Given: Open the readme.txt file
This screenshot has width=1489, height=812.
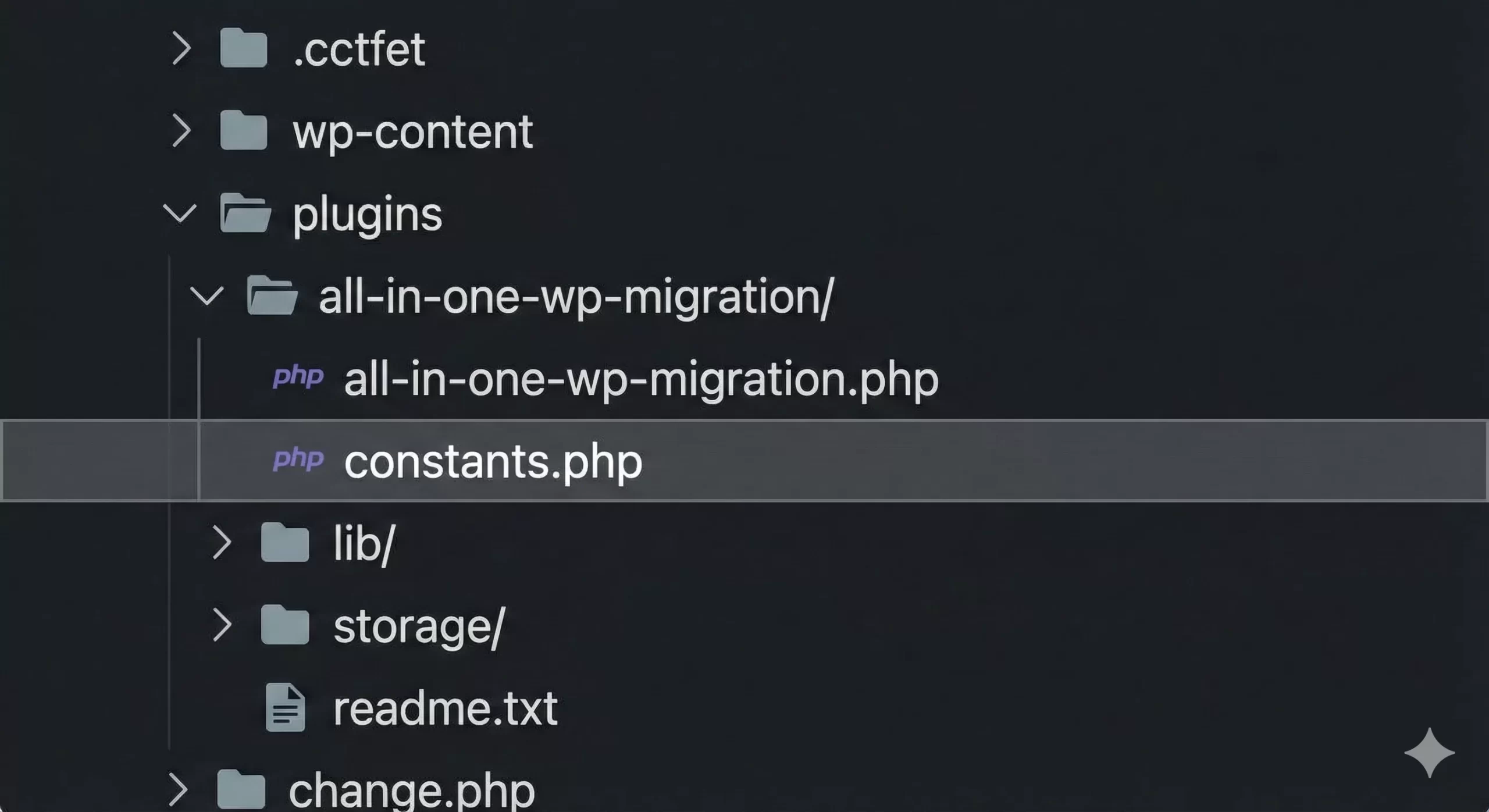Looking at the screenshot, I should click(446, 708).
